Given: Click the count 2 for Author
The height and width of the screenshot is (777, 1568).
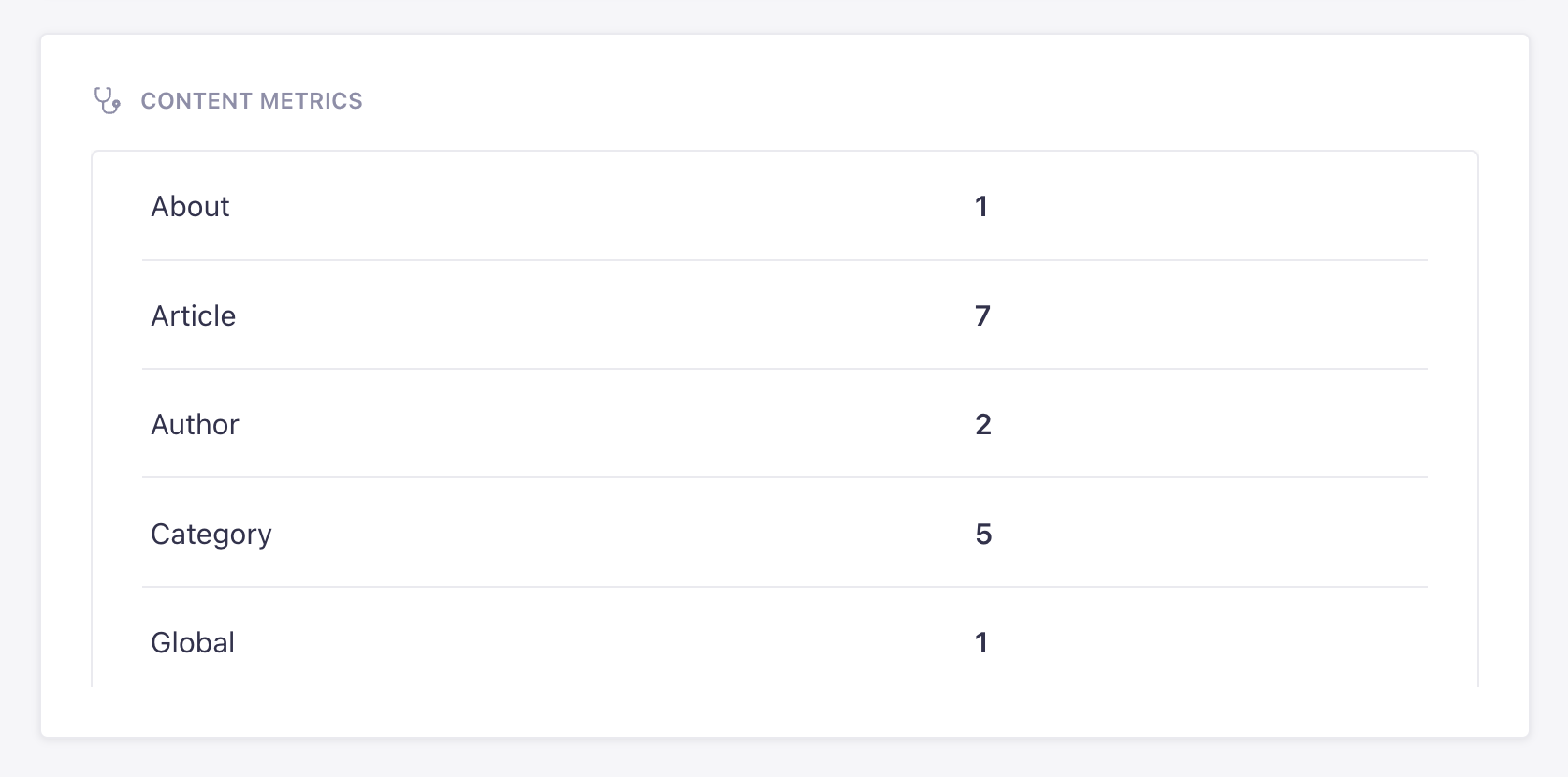Looking at the screenshot, I should (x=983, y=424).
